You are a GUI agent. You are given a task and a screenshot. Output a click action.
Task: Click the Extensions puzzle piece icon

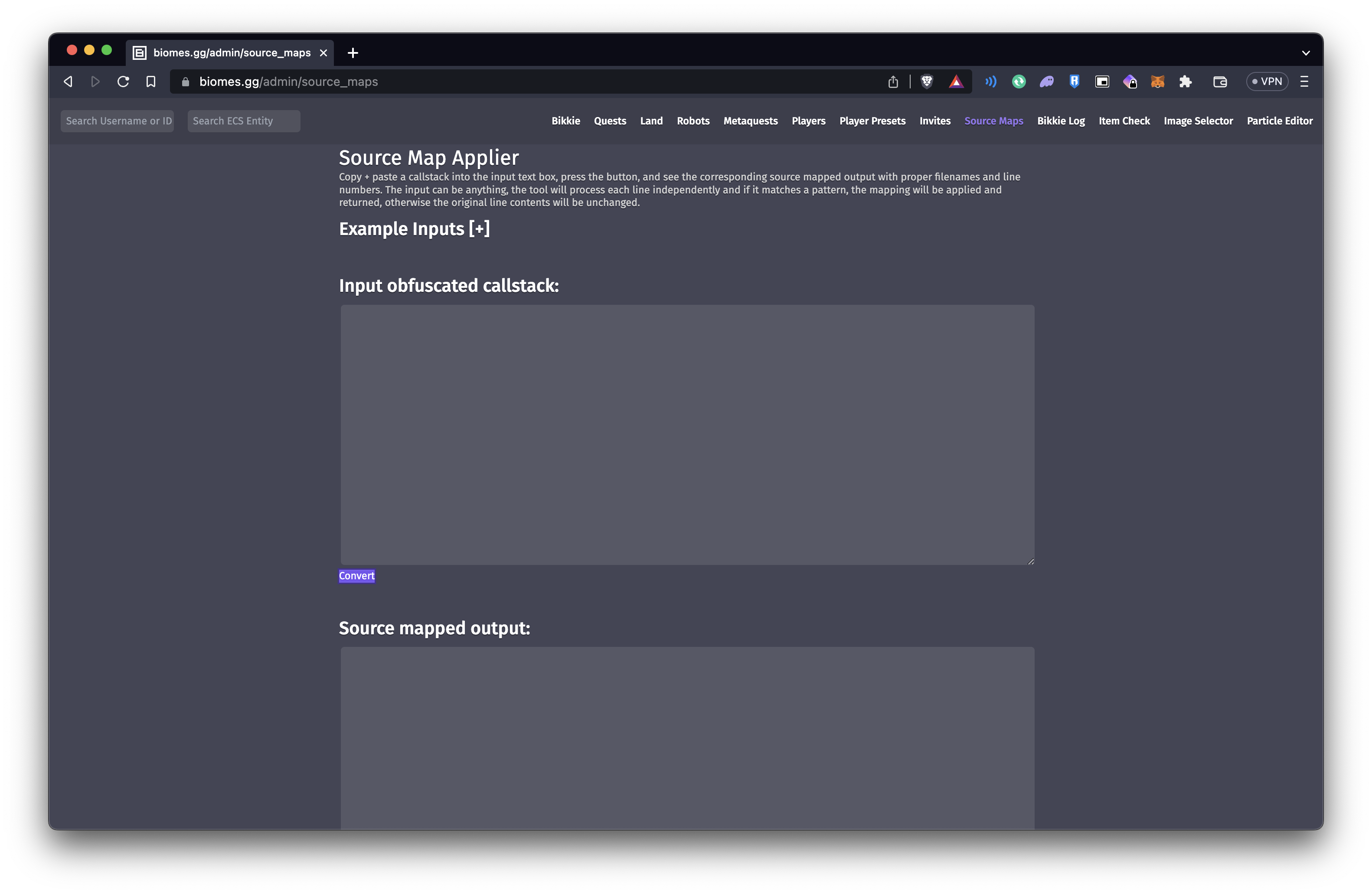click(x=1185, y=82)
